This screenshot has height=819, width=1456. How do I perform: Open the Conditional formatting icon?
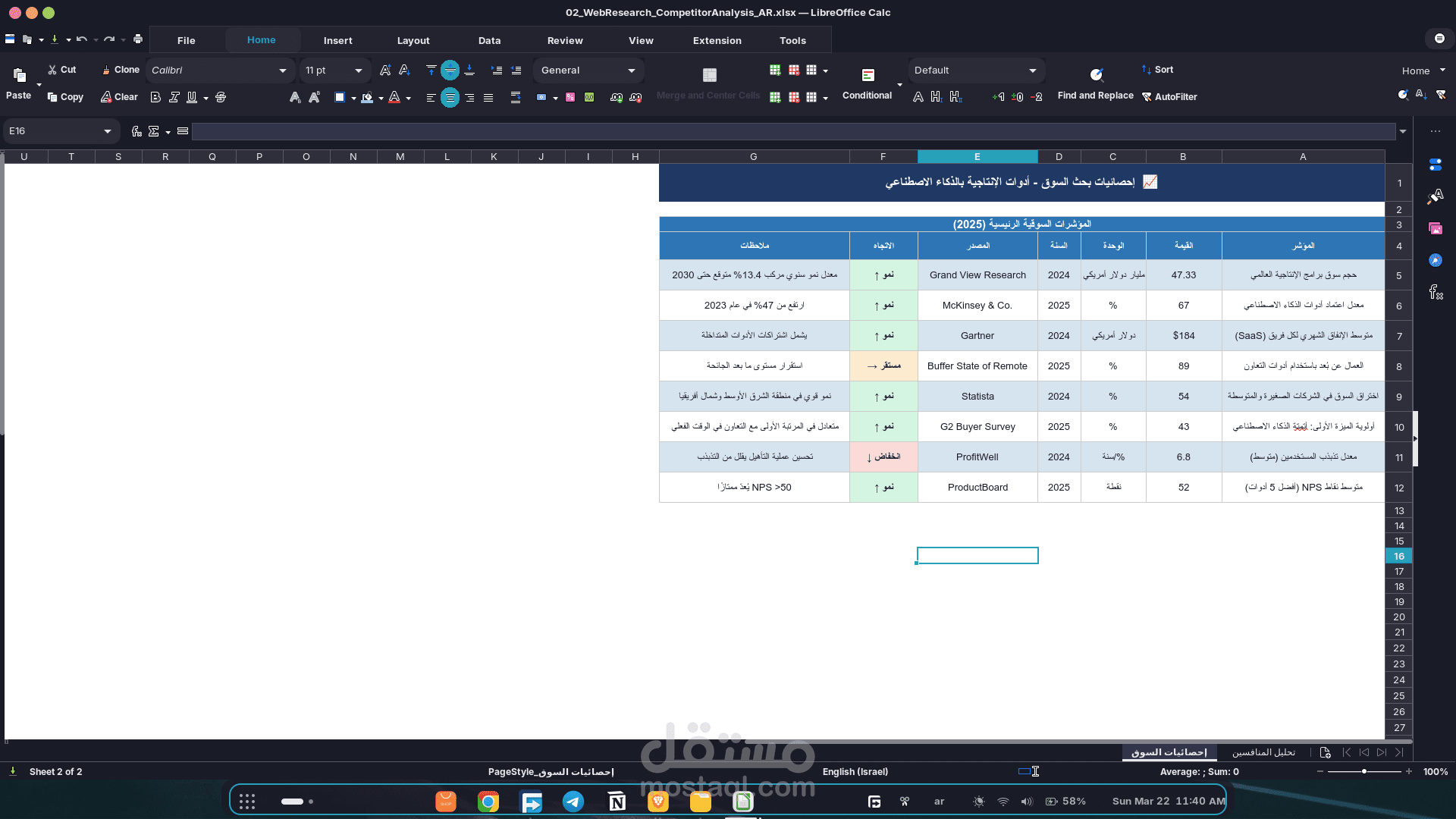pos(868,75)
